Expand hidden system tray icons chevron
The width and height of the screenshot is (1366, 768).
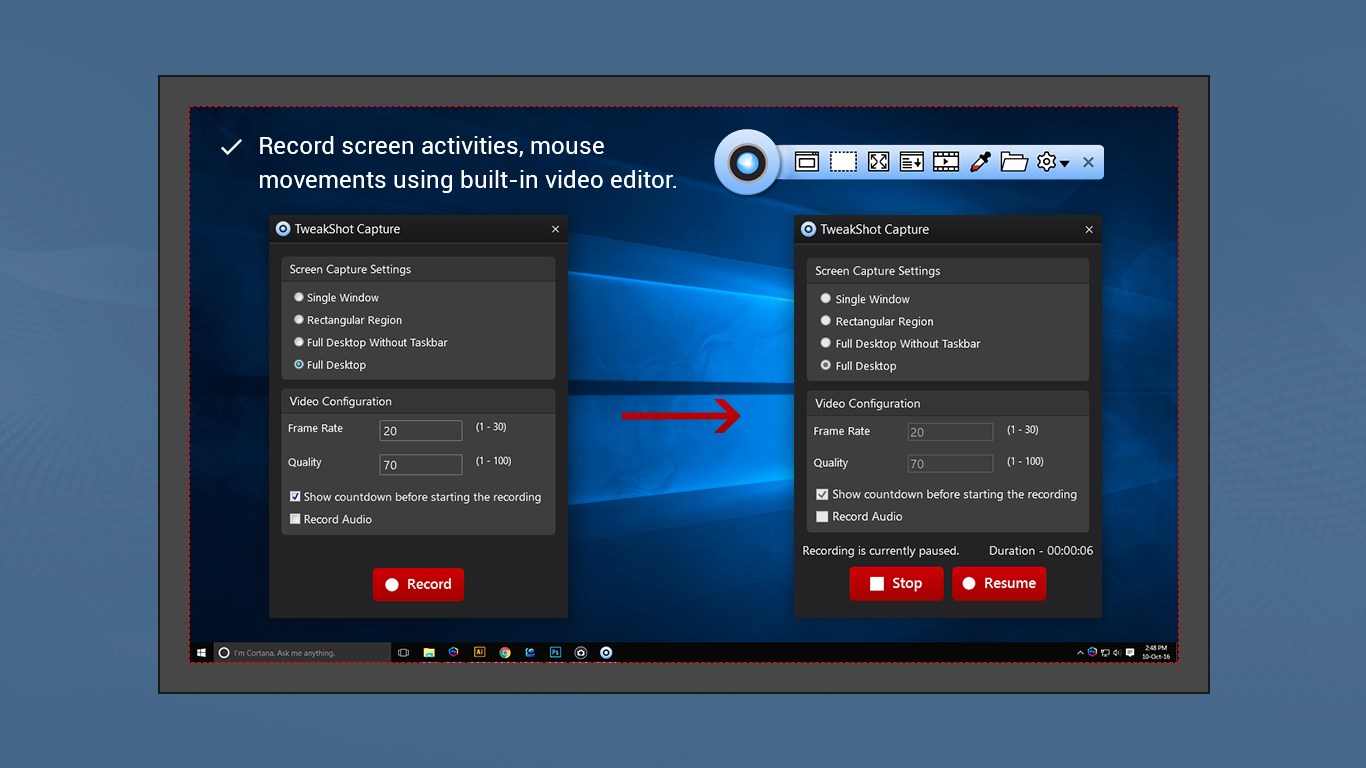1080,653
